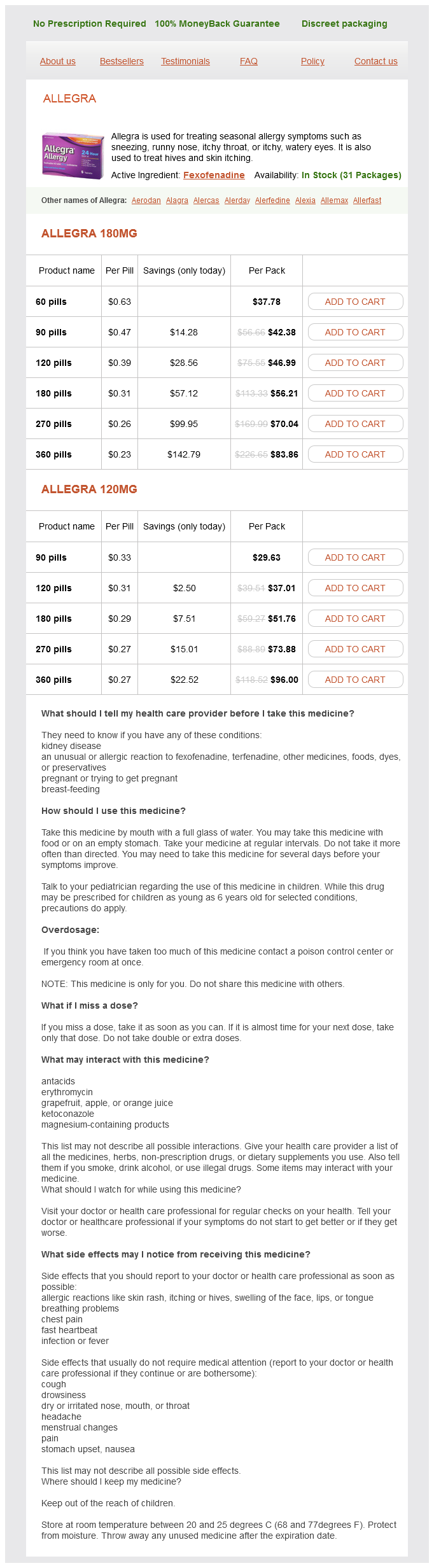Open the Aerodan alternative name link

click(x=146, y=200)
